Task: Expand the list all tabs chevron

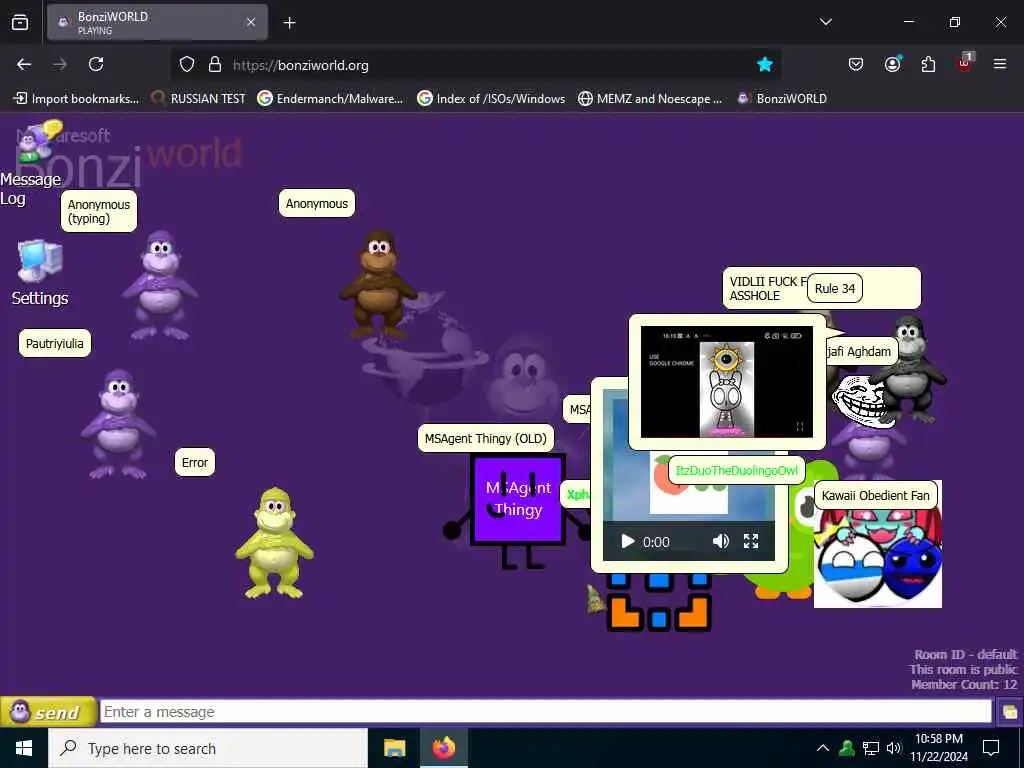Action: (825, 22)
